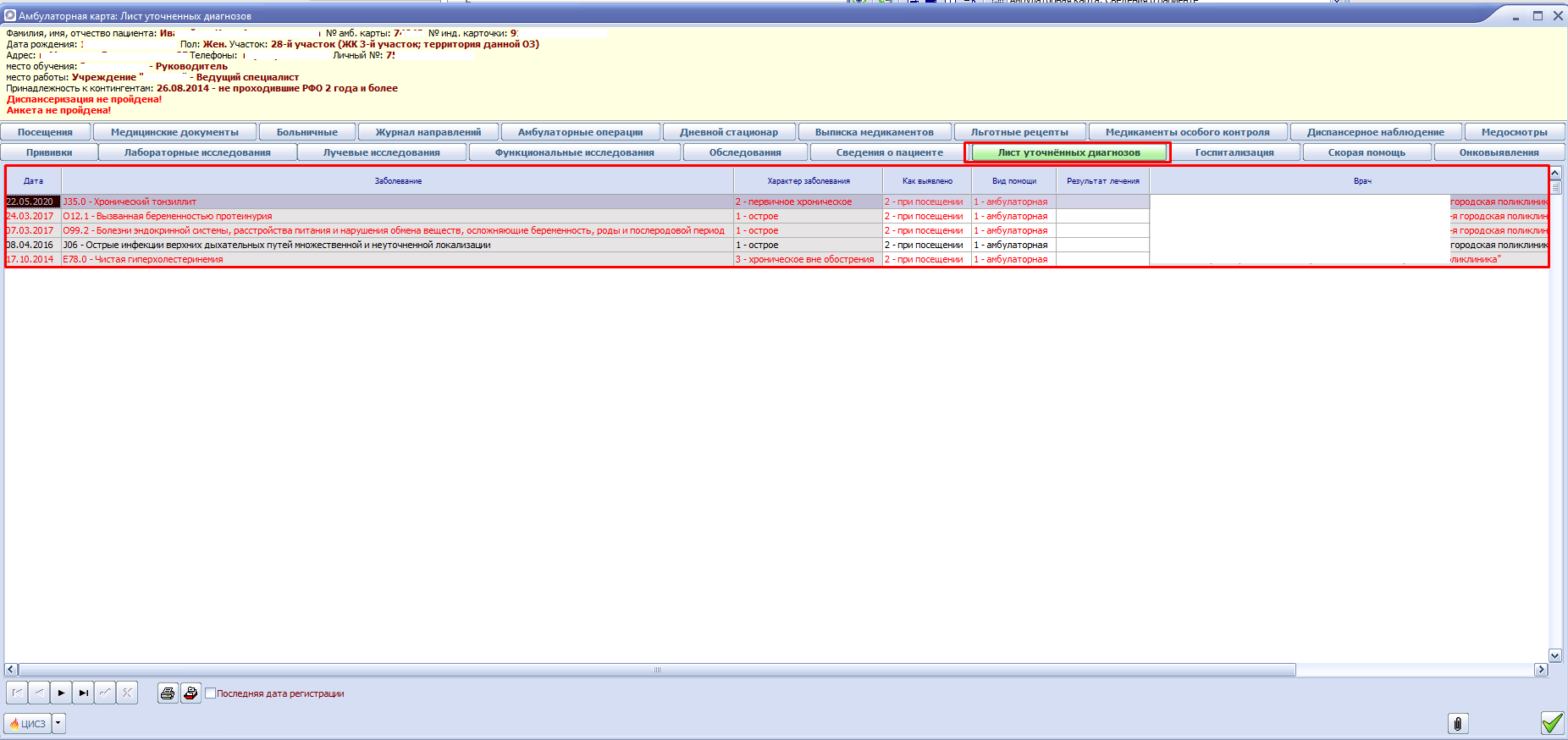Select the Больничные tab
This screenshot has width=1568, height=740.
306,132
